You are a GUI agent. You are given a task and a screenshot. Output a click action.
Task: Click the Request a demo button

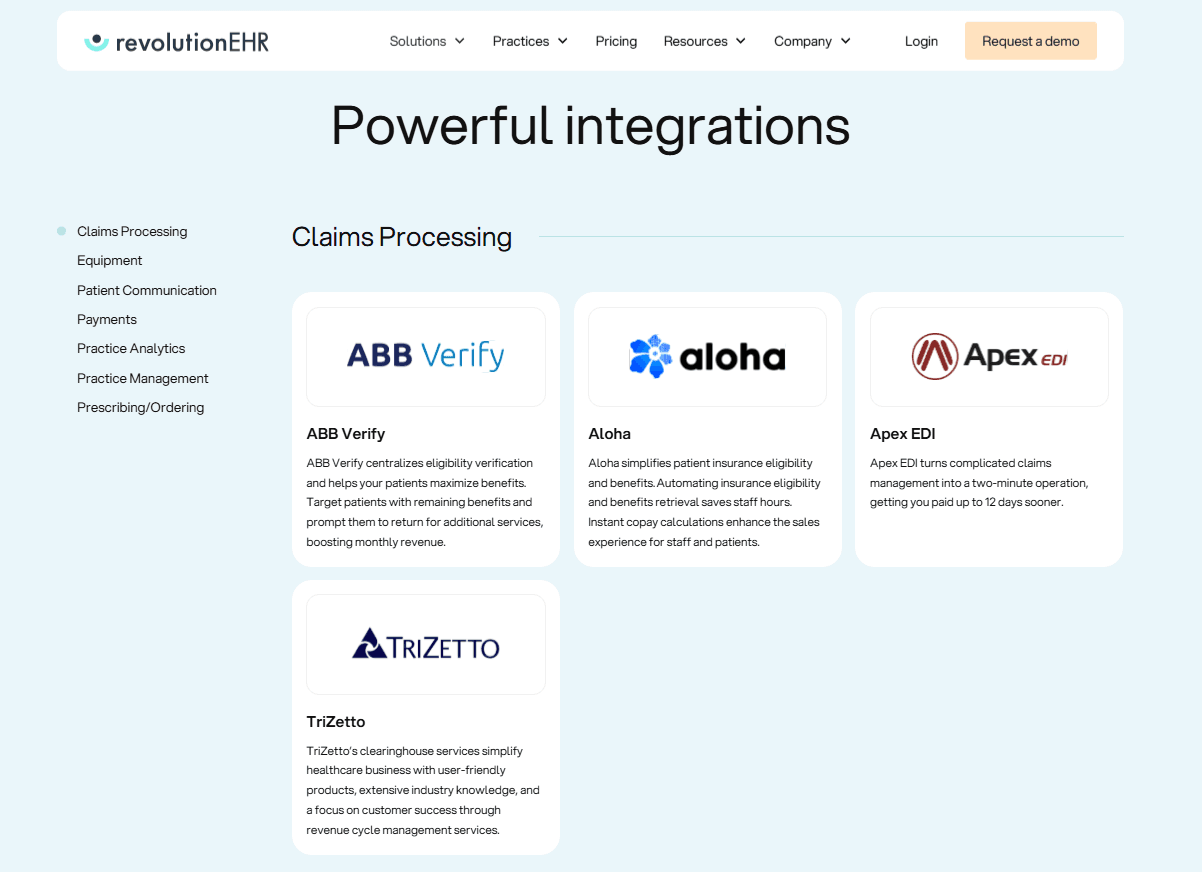[x=1030, y=41]
